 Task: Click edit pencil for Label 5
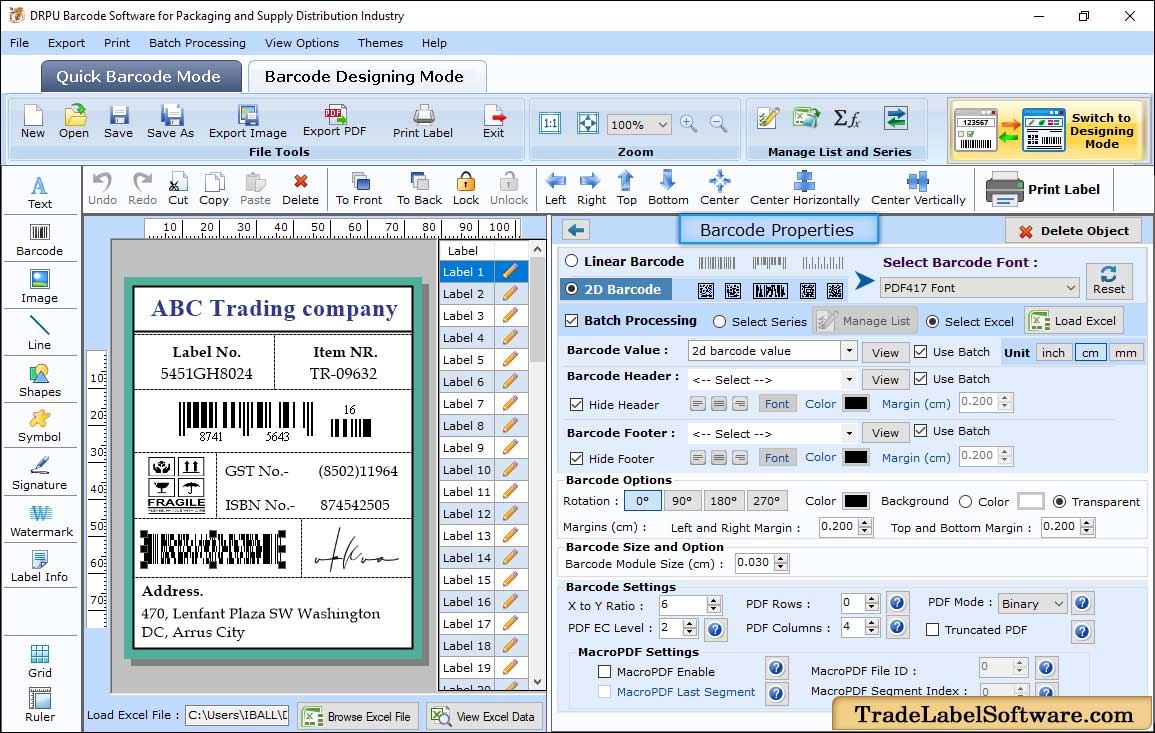pyautogui.click(x=510, y=360)
